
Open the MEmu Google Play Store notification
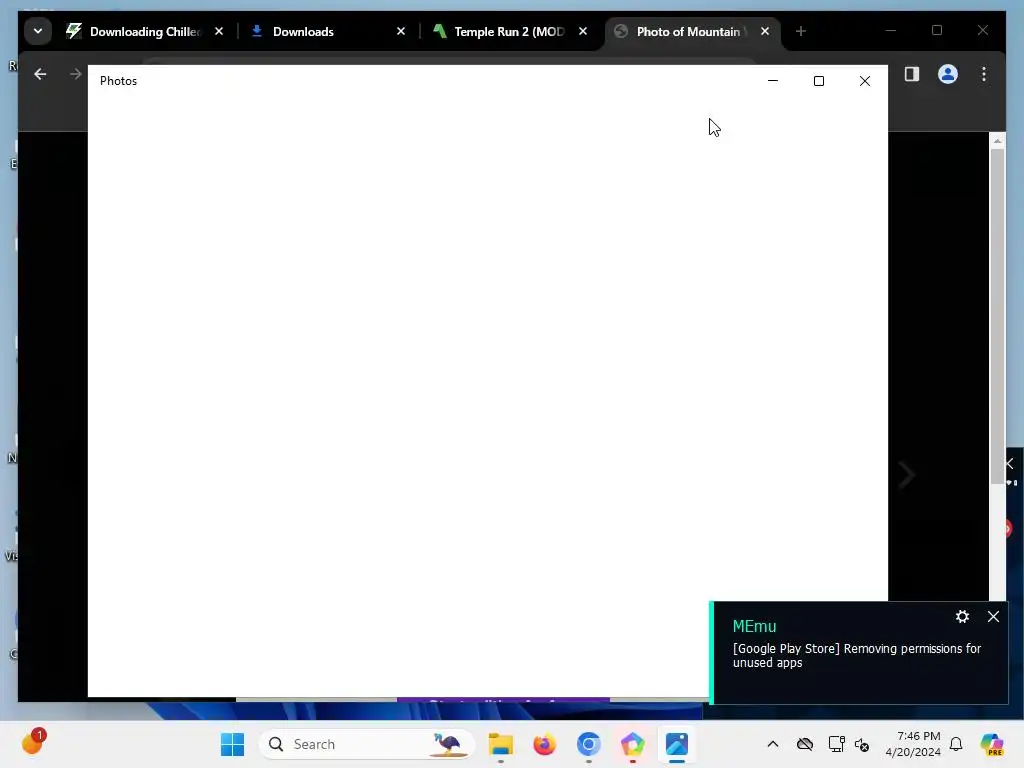[857, 655]
